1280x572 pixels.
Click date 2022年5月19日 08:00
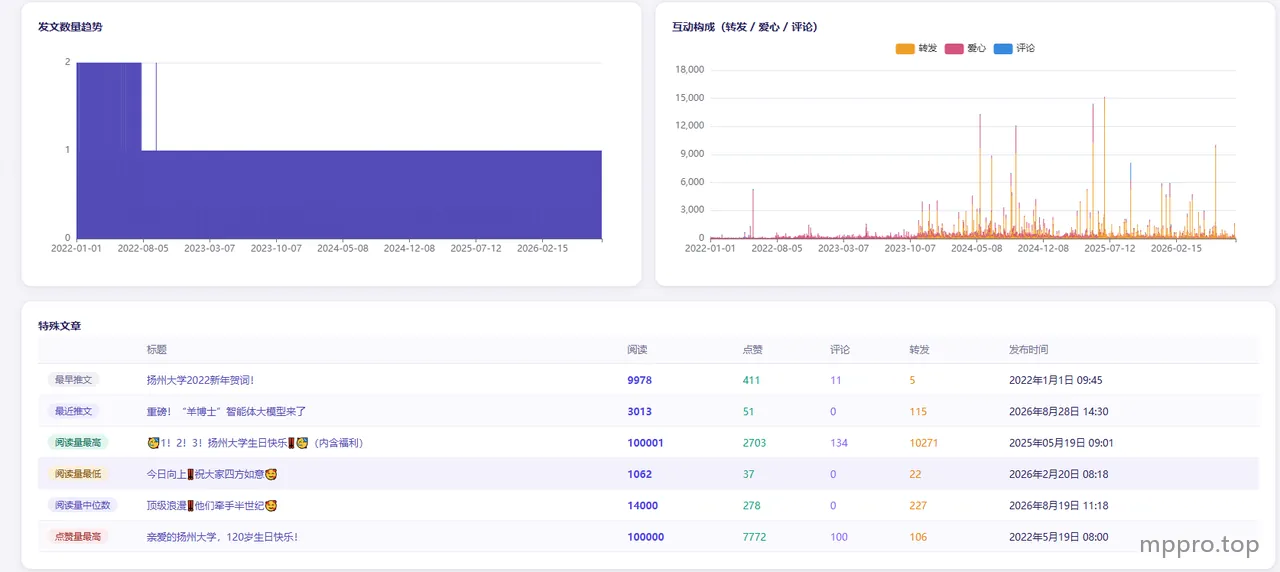1058,537
